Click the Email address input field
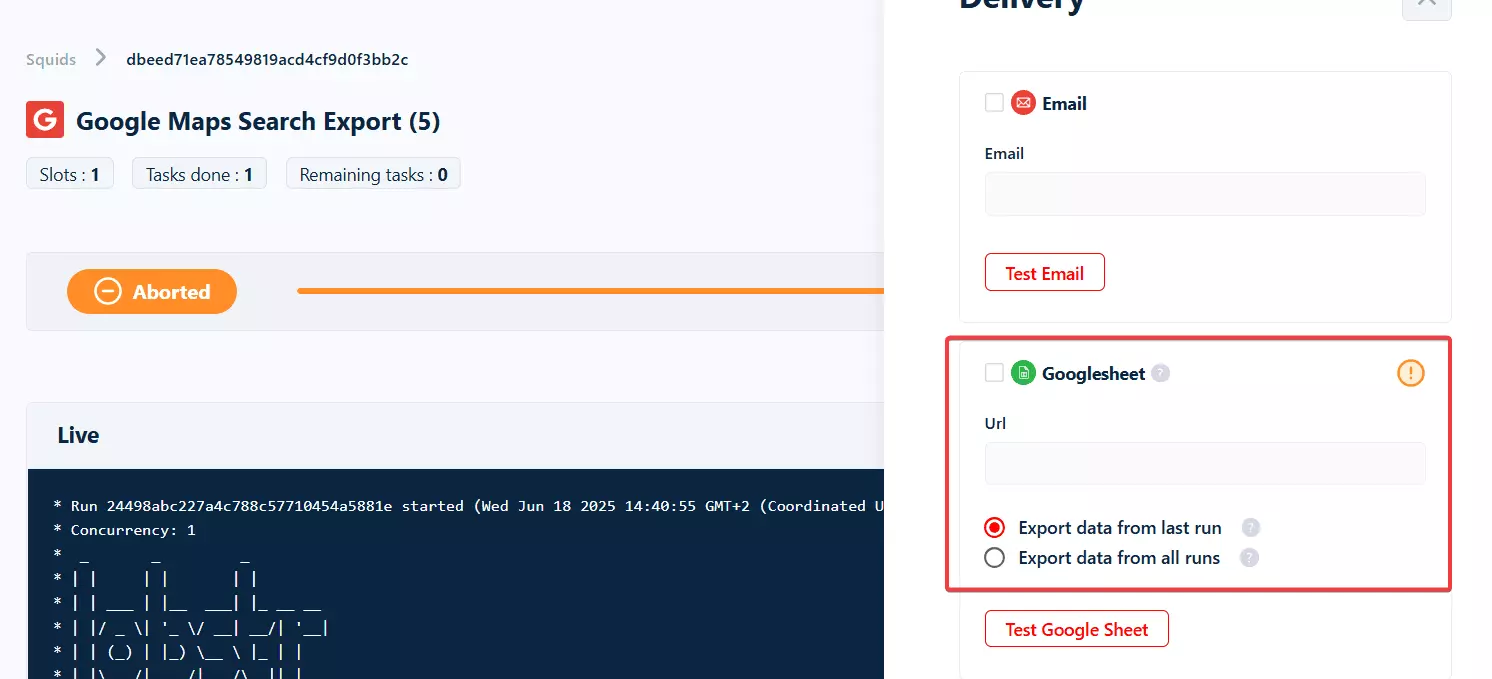1492x679 pixels. [x=1205, y=194]
